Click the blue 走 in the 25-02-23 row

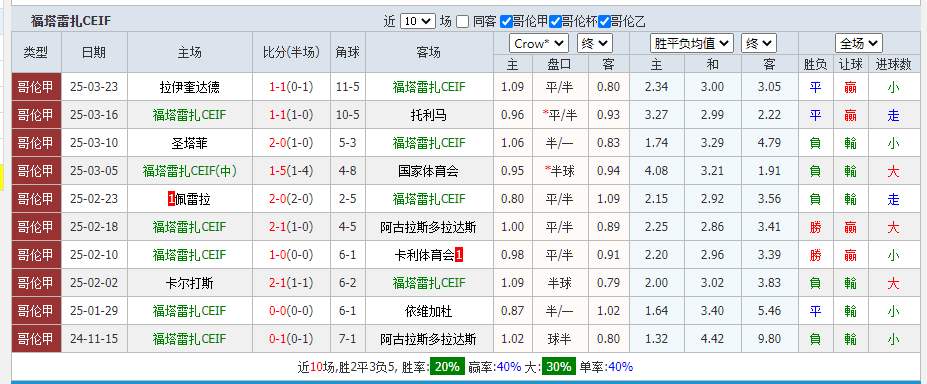pyautogui.click(x=893, y=199)
